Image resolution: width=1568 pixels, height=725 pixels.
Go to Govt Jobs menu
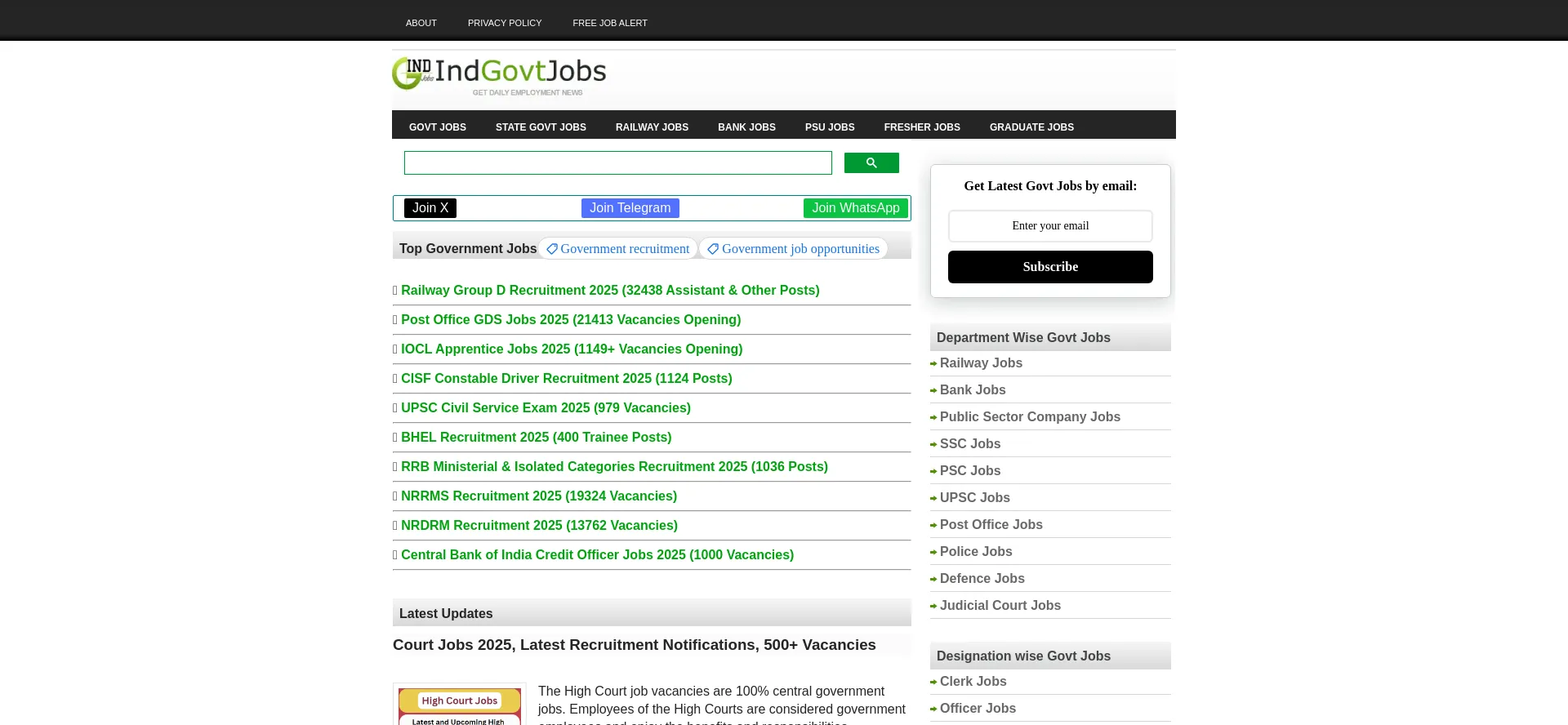tap(438, 127)
